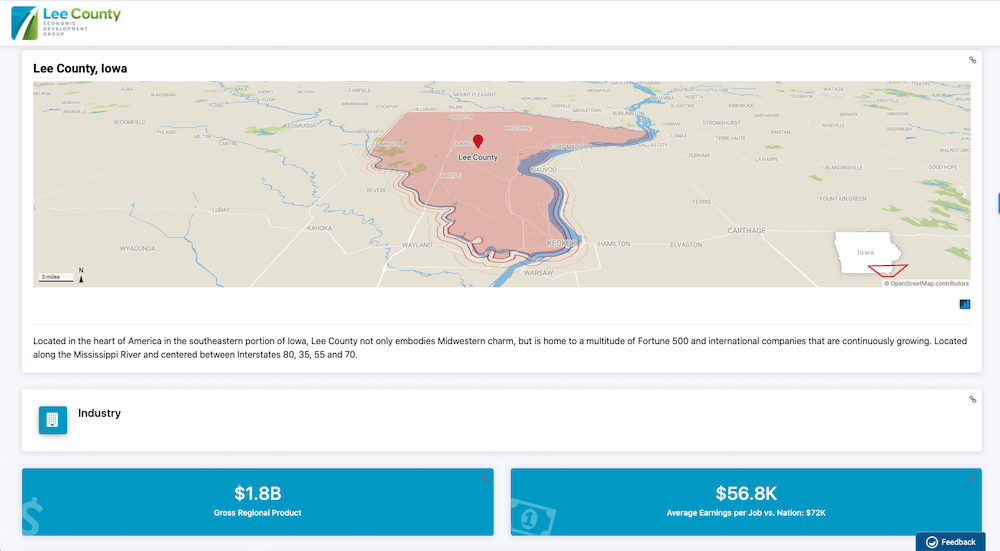Click the Wyaconda label on the map

[138, 249]
